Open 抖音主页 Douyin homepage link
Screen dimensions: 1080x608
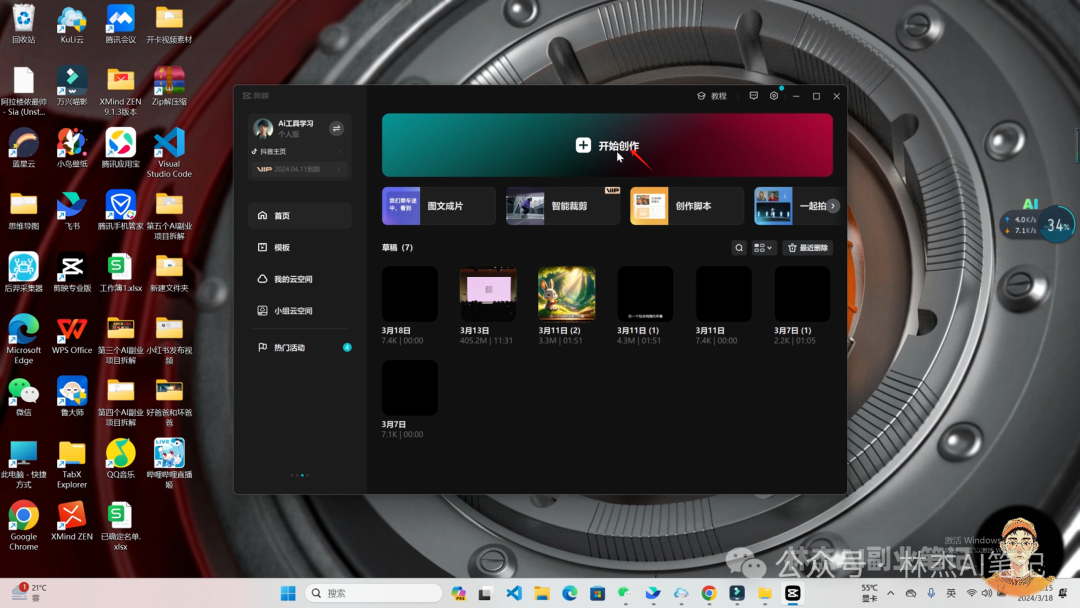296,151
